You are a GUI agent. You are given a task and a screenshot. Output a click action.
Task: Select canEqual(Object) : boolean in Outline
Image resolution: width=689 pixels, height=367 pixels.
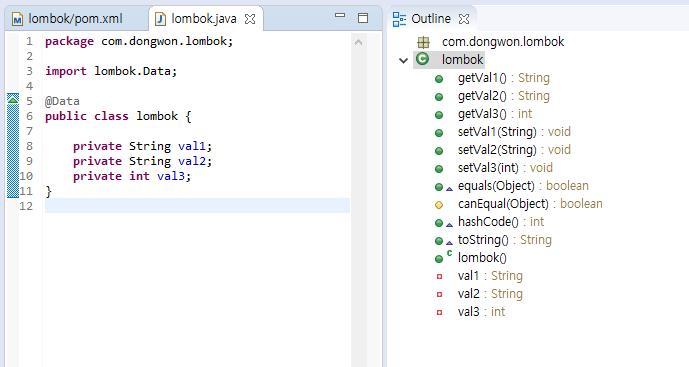coord(530,204)
